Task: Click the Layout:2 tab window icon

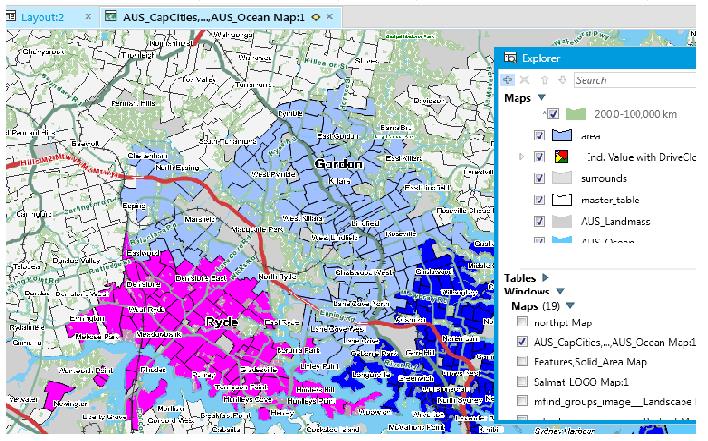Action: [11, 17]
